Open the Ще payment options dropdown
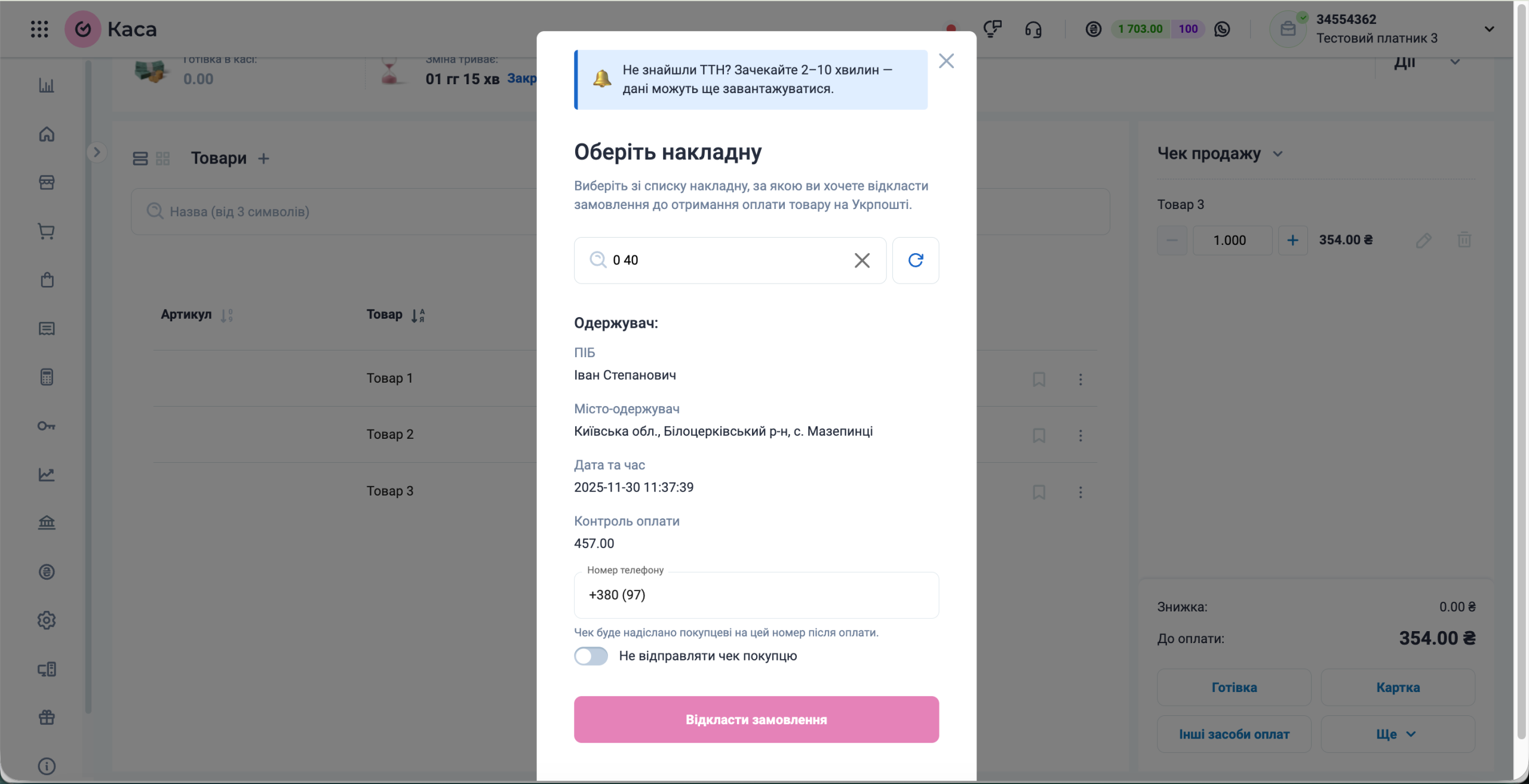Screen dimensions: 1529x784 tap(1397, 734)
